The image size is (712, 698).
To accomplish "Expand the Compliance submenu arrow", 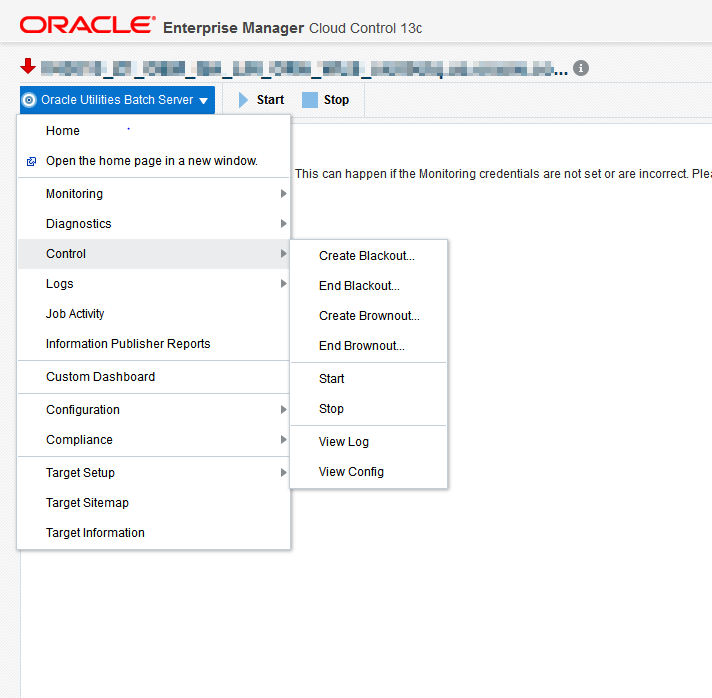I will point(283,440).
